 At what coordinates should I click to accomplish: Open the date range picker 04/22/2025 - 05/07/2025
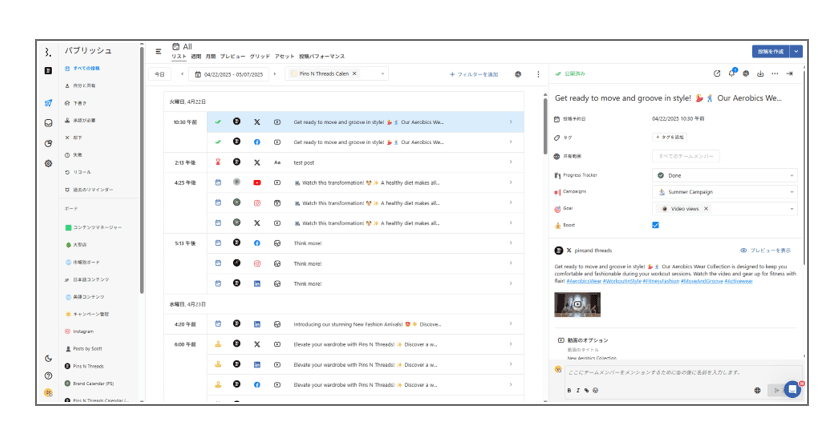(x=229, y=74)
